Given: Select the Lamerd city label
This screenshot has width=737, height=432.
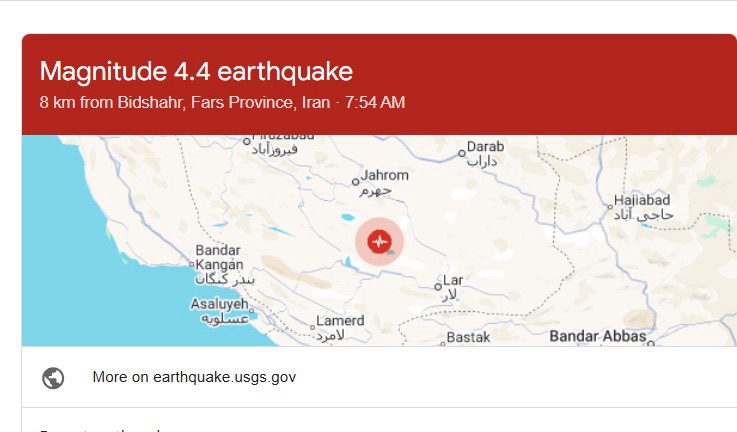Looking at the screenshot, I should pos(340,321).
